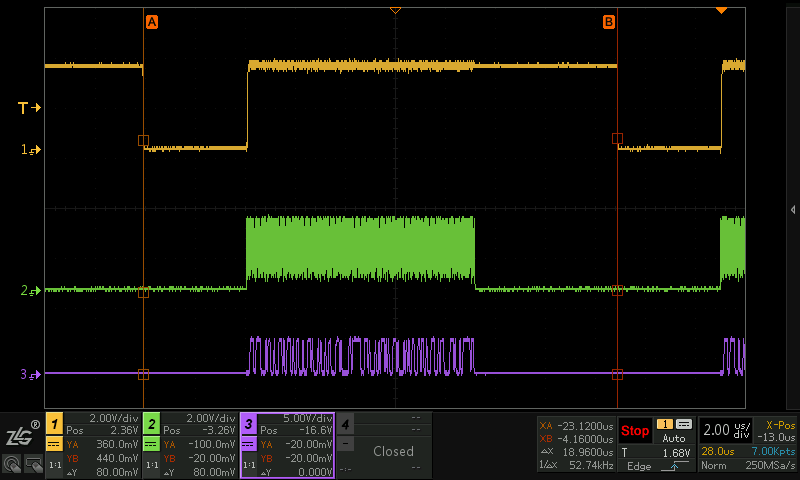
Task: Select the channel 3 purple number badge
Action: pyautogui.click(x=248, y=424)
